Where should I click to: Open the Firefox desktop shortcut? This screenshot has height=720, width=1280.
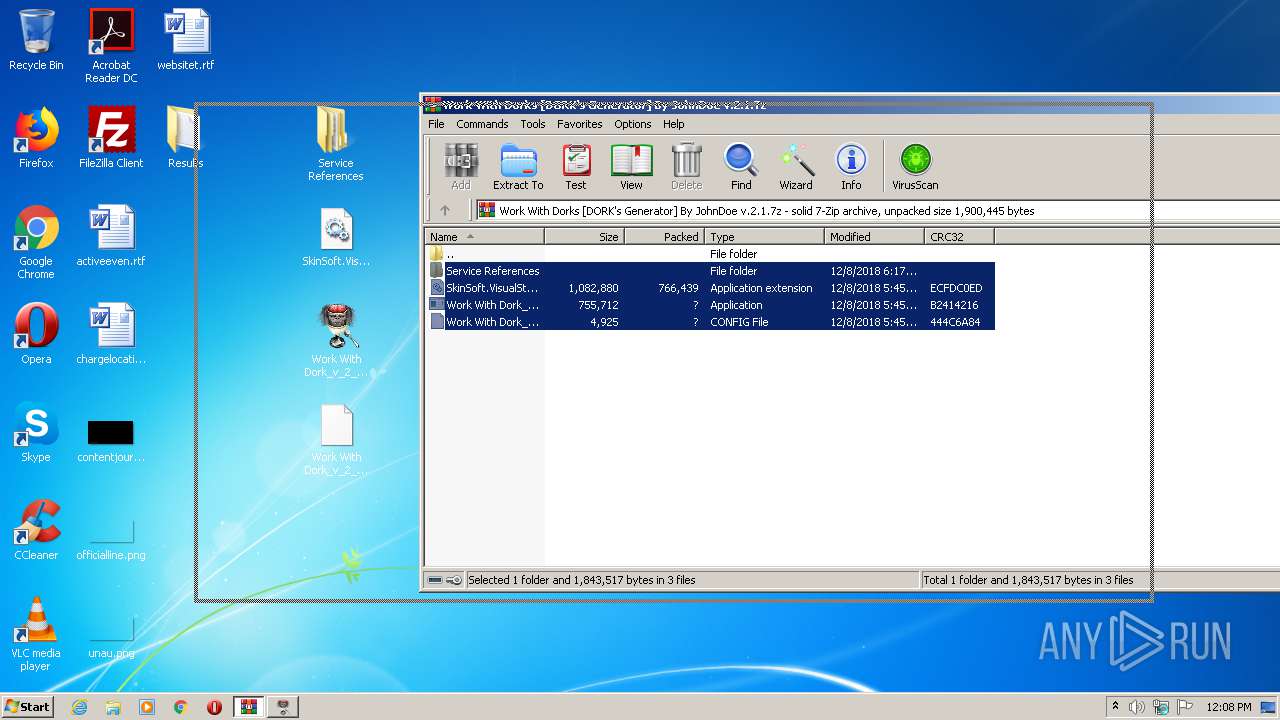pyautogui.click(x=36, y=138)
